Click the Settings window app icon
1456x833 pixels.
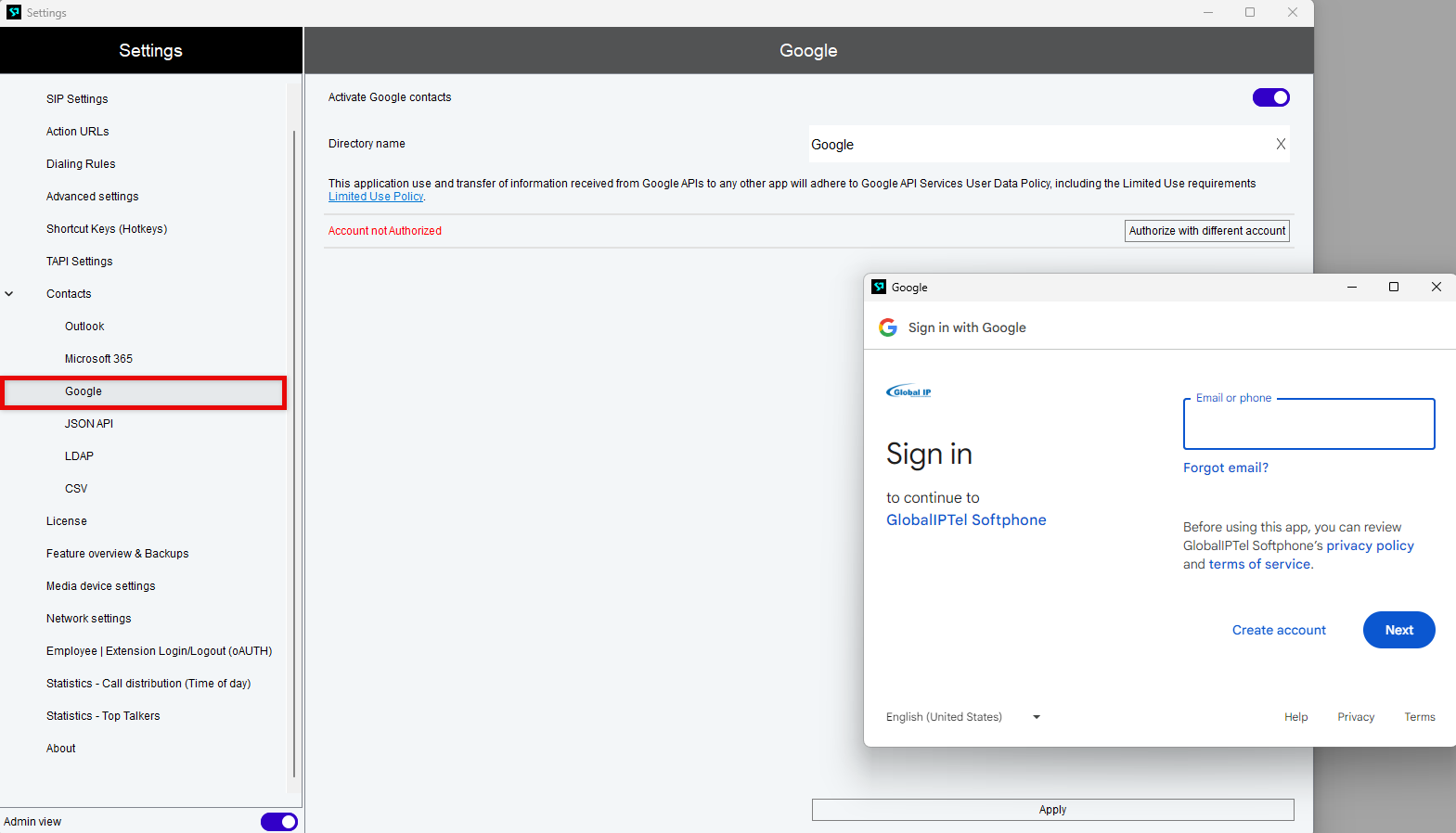(14, 12)
